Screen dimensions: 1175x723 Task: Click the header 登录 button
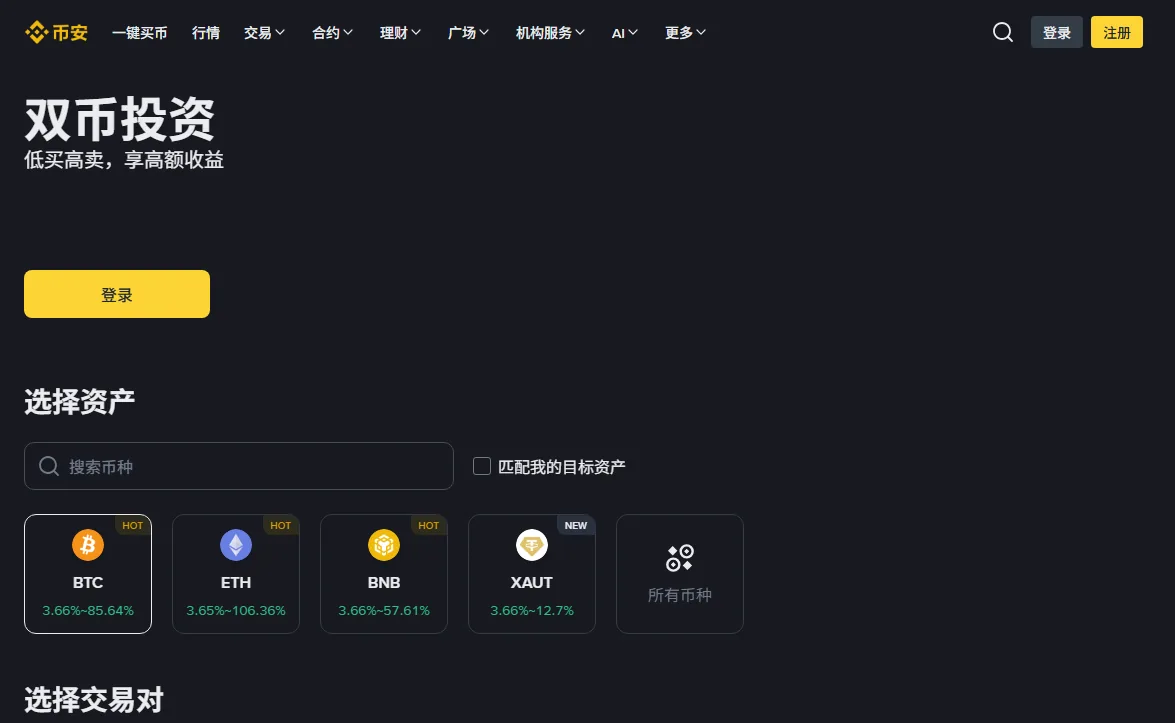1057,32
